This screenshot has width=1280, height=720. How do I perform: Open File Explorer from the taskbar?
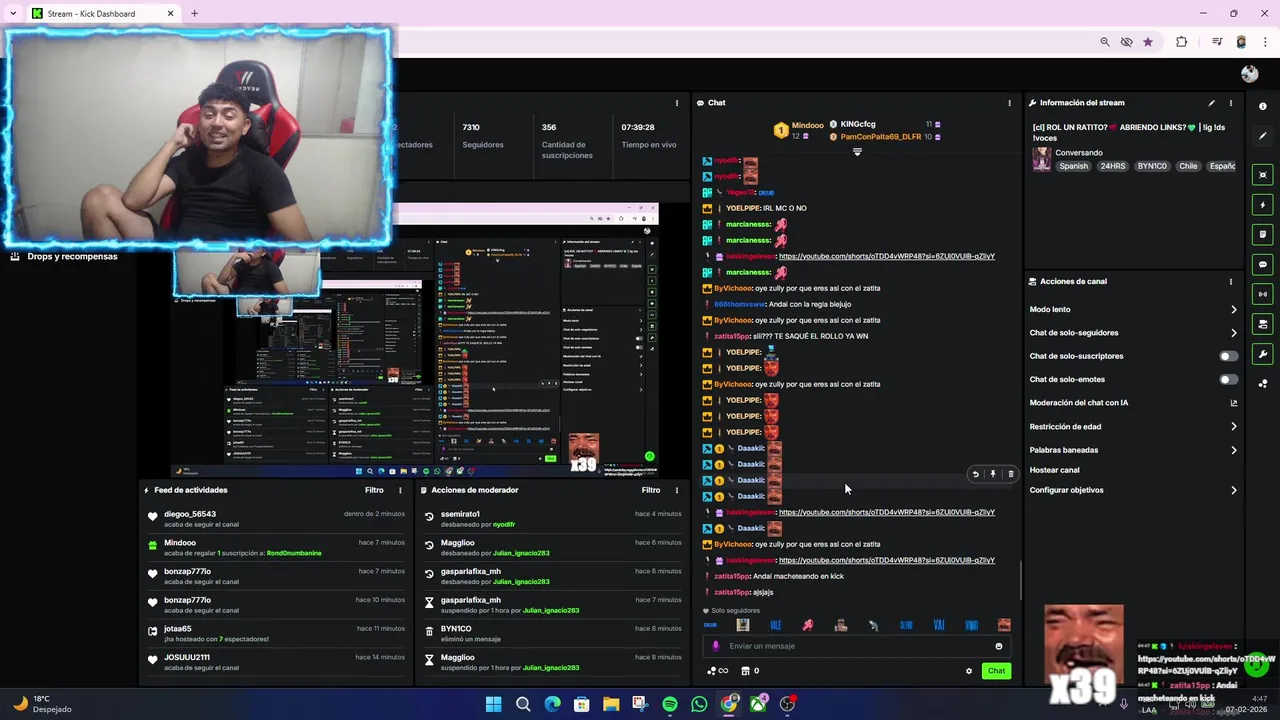point(611,704)
